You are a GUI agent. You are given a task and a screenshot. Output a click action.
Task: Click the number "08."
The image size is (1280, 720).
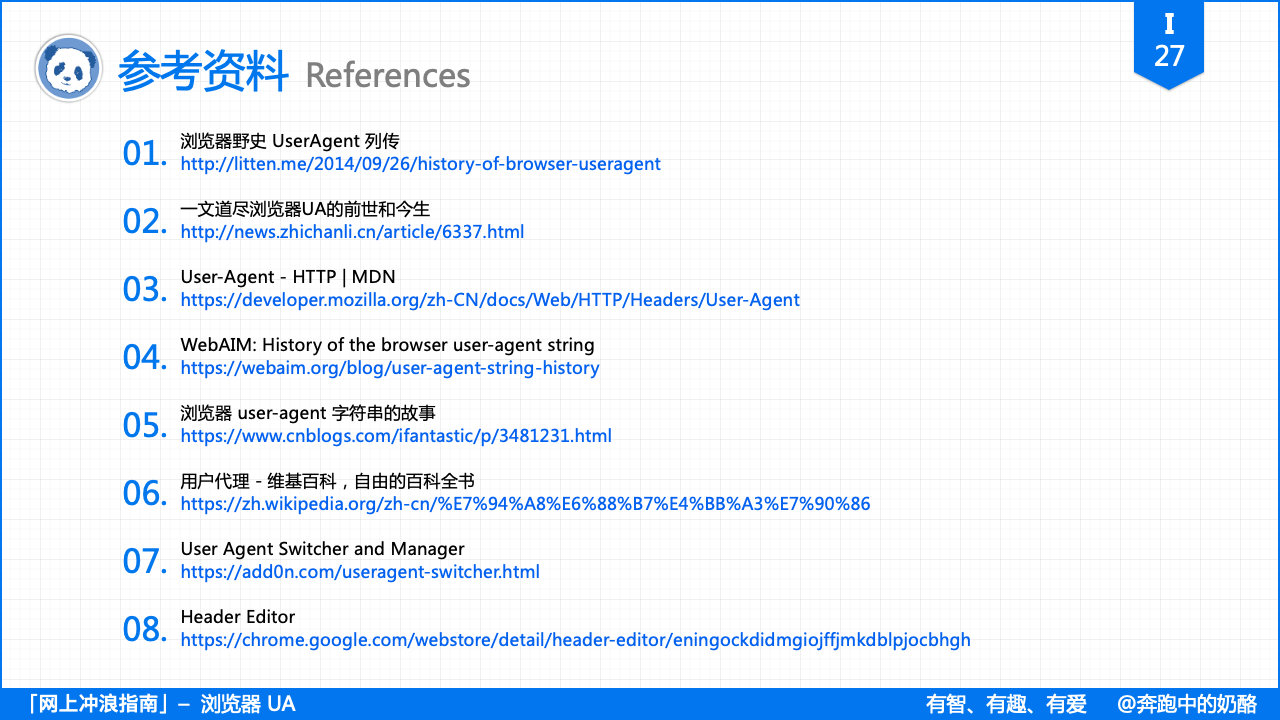click(x=144, y=629)
